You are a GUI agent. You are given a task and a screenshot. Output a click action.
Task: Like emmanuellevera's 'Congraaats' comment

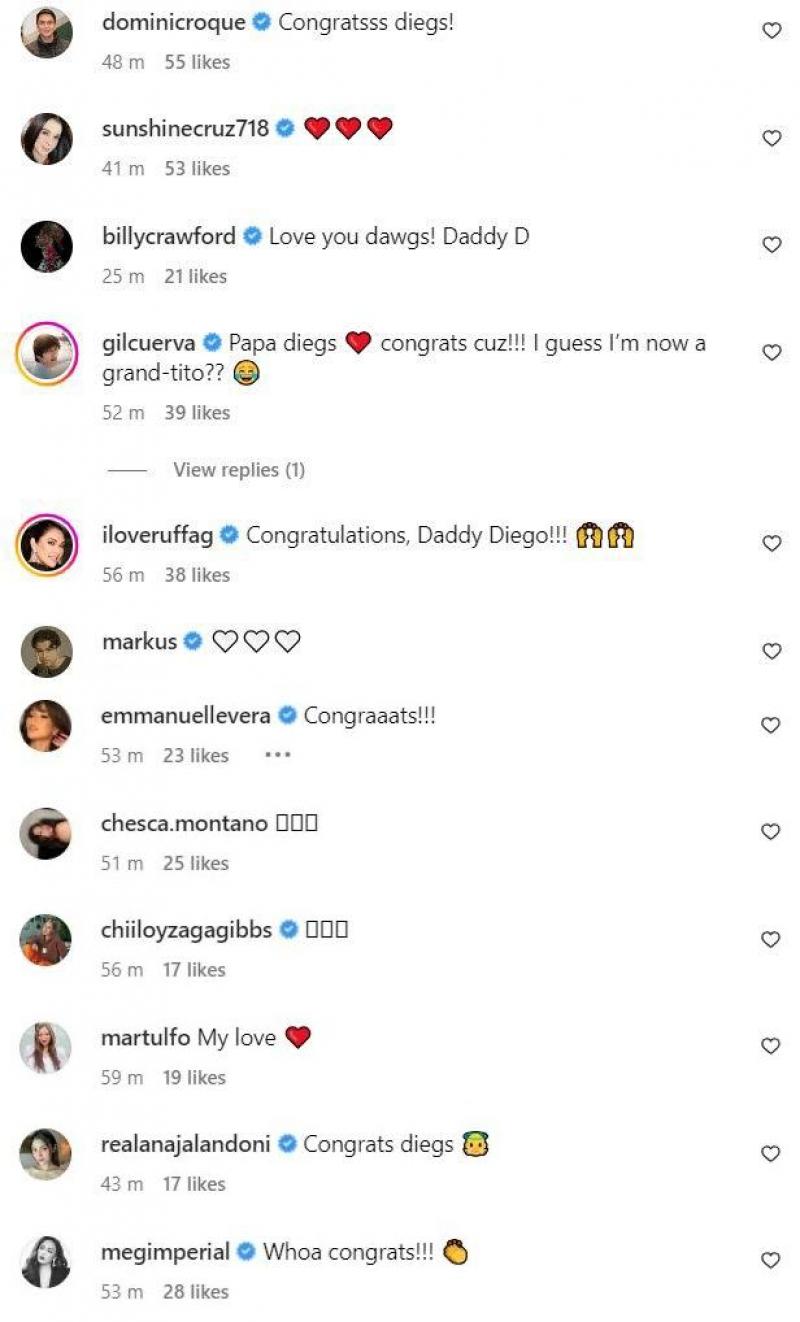(771, 724)
